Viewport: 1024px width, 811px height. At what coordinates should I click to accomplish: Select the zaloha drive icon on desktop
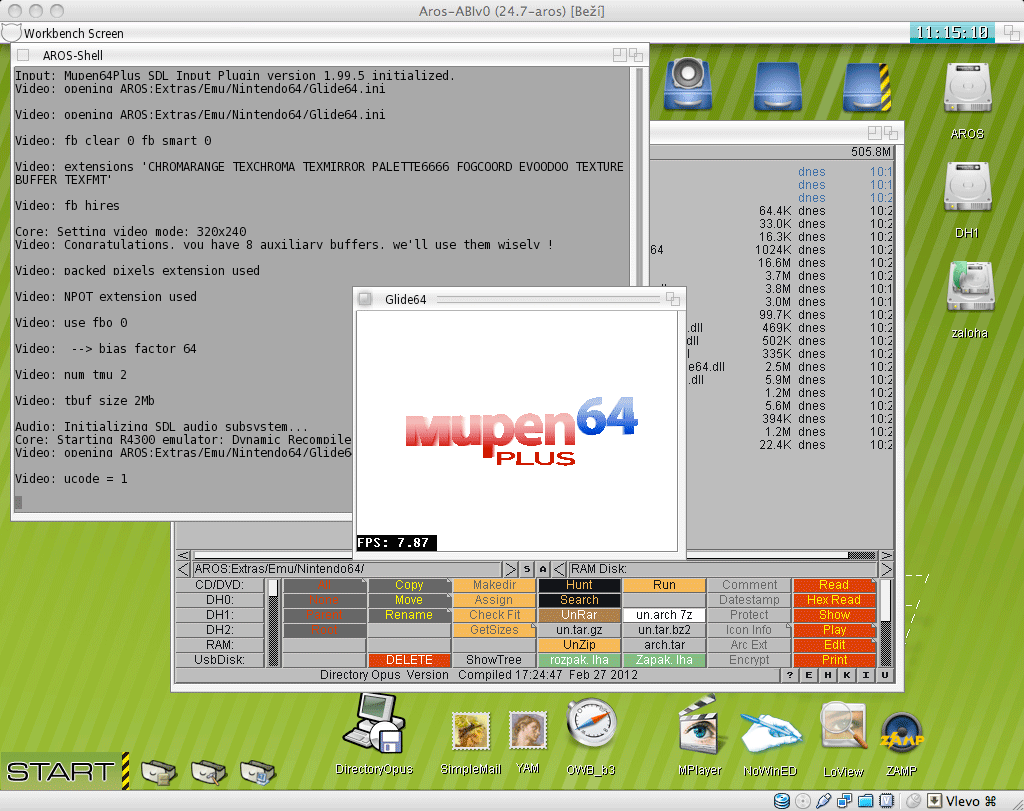click(967, 288)
